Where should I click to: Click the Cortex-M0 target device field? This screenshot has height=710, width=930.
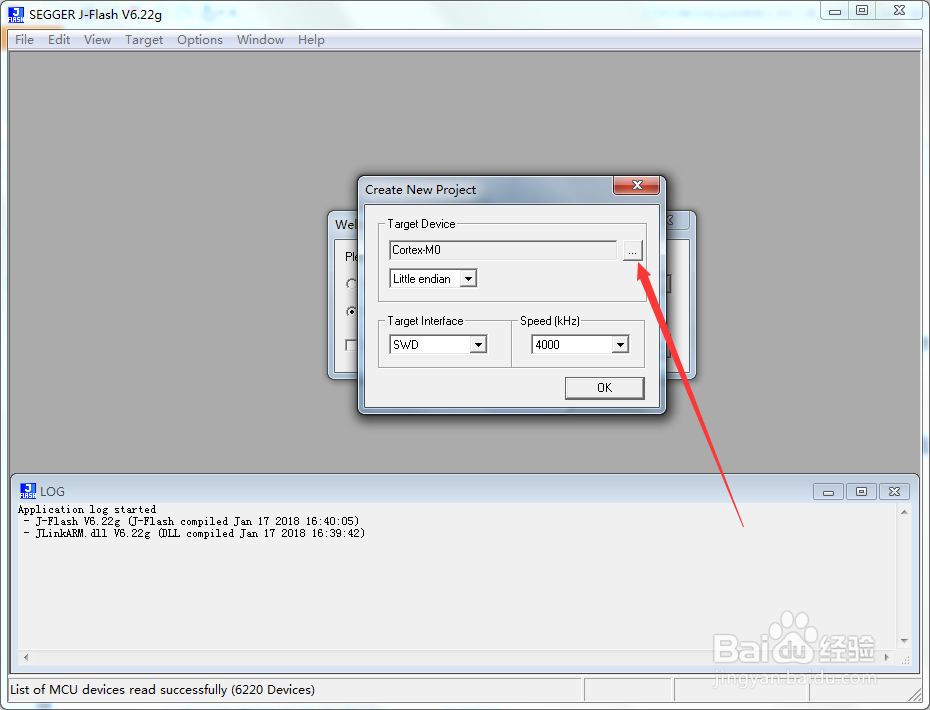pos(503,250)
